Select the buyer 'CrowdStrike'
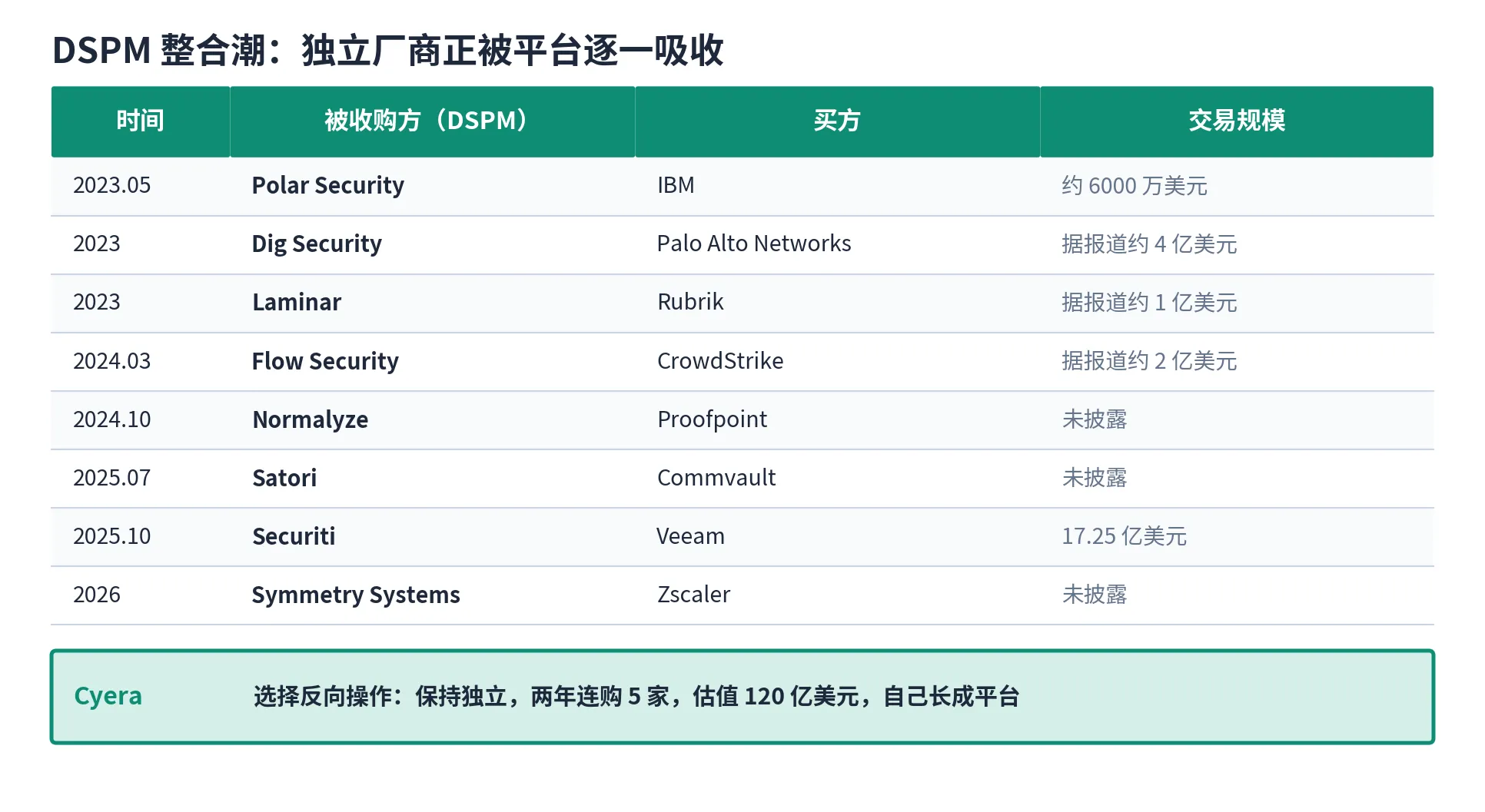The width and height of the screenshot is (1485, 812). click(720, 361)
